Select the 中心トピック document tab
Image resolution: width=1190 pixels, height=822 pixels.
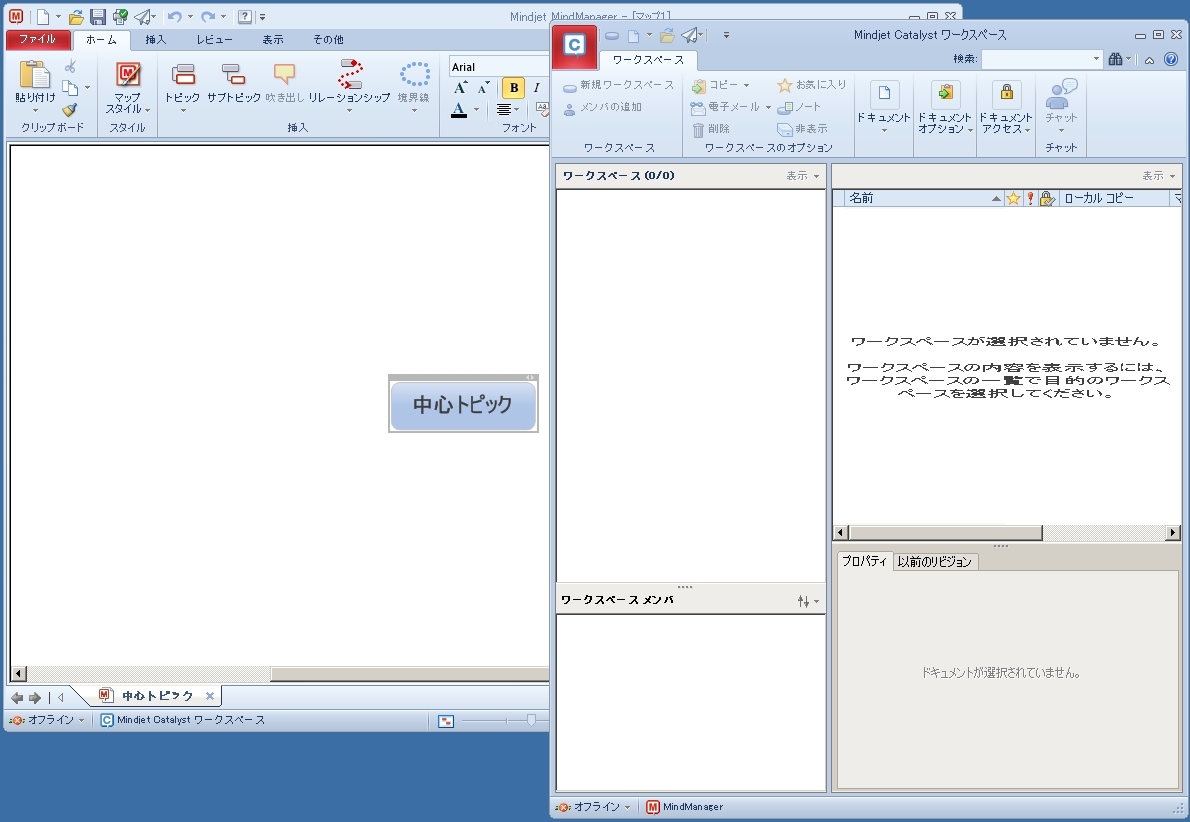pos(157,696)
